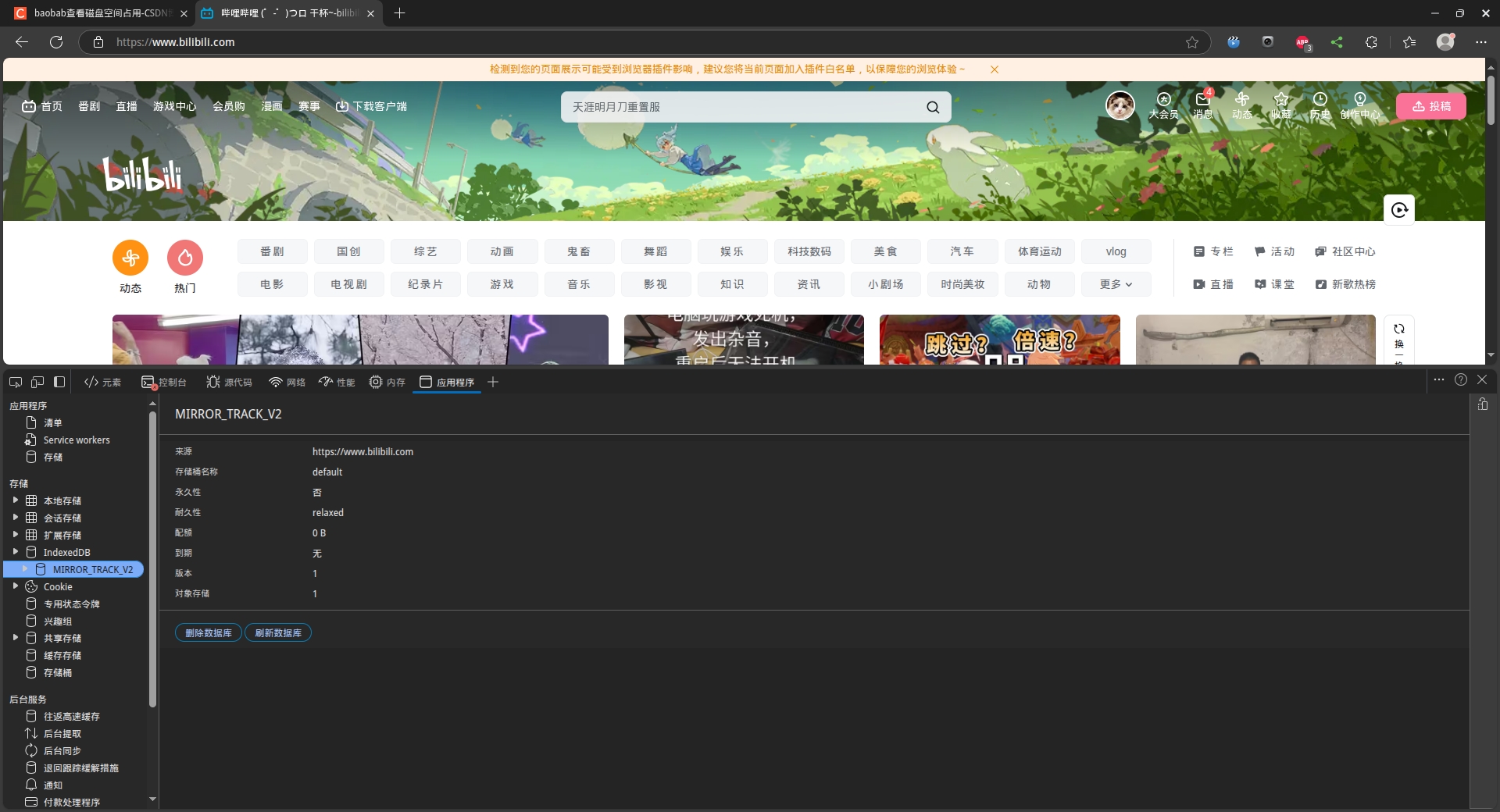The height and width of the screenshot is (812, 1500).
Task: Bookmark page with star icon in address bar
Action: point(1192,42)
